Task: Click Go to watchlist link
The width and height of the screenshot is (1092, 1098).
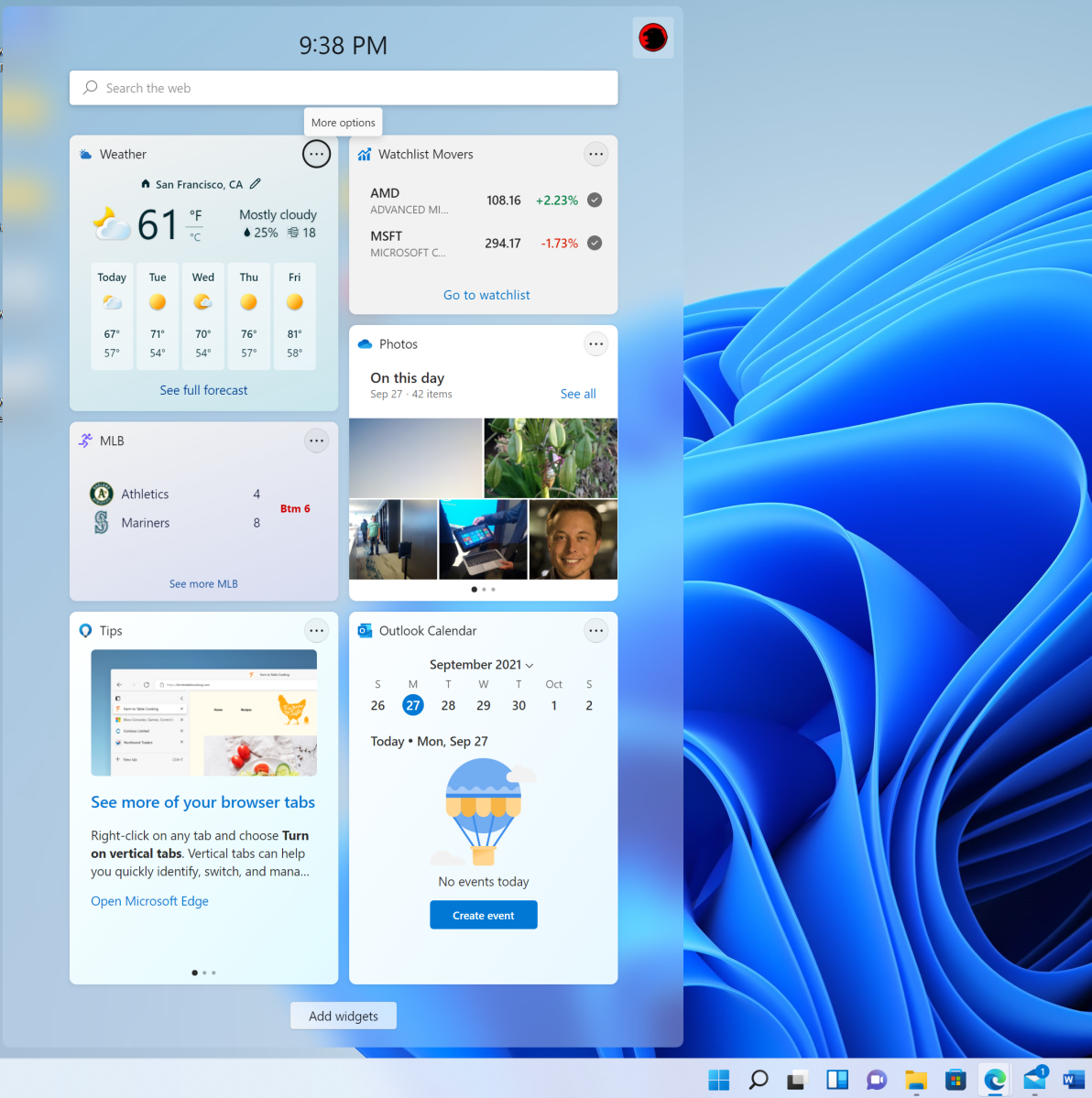Action: [486, 295]
